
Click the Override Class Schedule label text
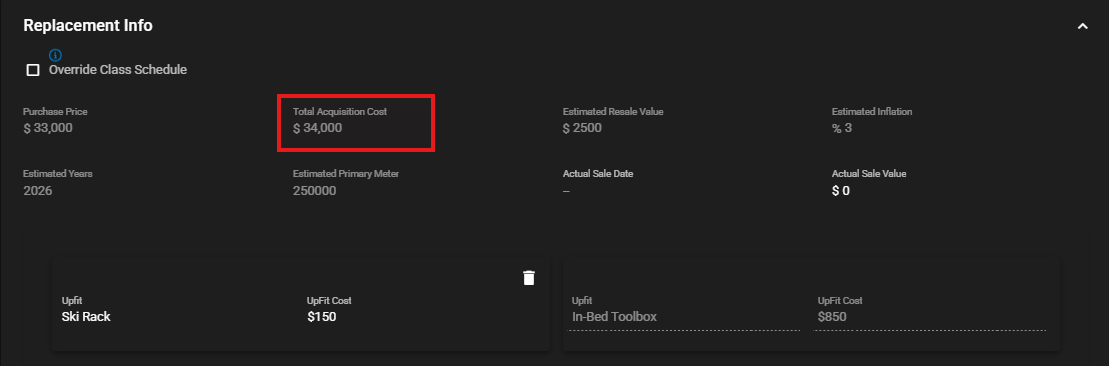coord(118,70)
